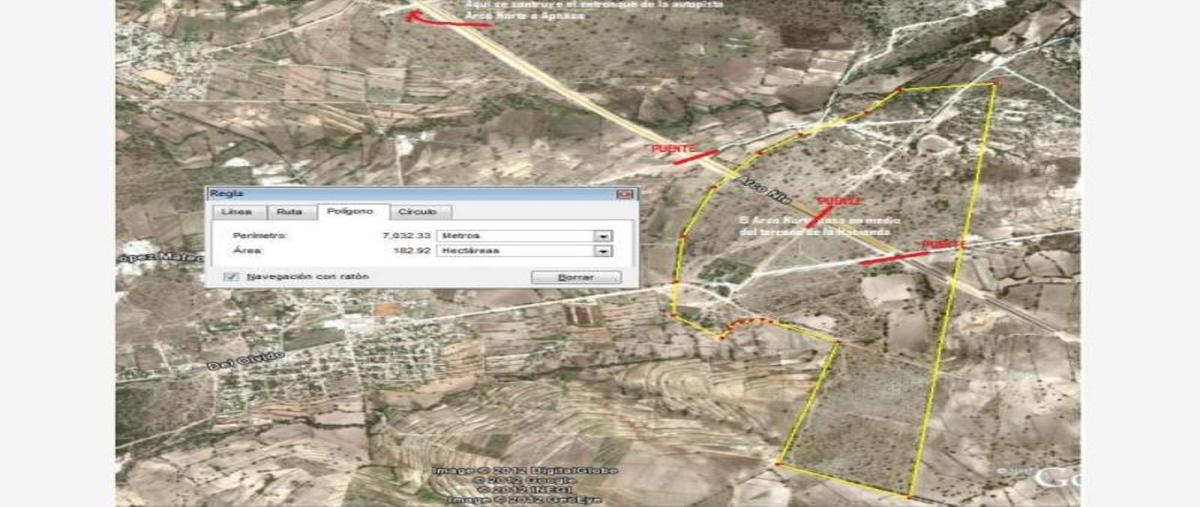The image size is (1200, 507).
Task: Click the Del Olvido street label
Action: [x=245, y=360]
